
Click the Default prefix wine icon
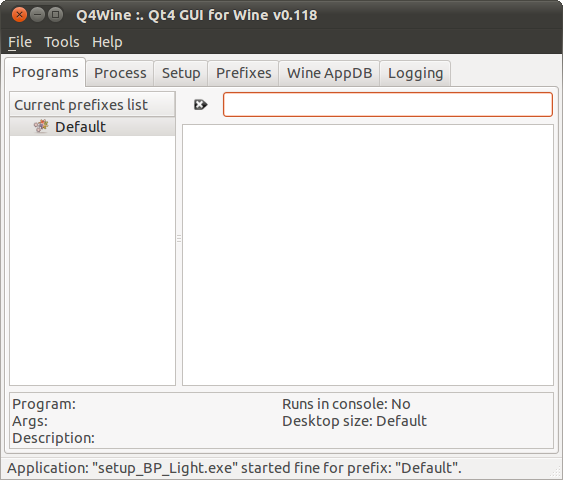click(41, 126)
